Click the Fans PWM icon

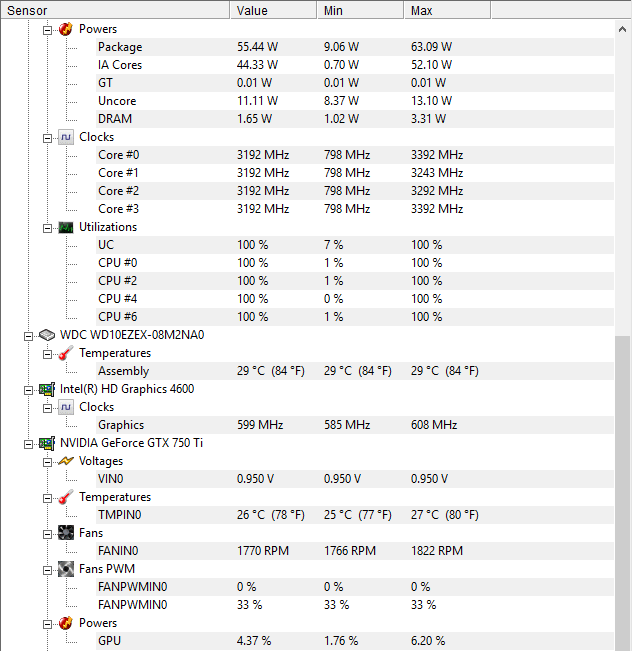coord(66,569)
